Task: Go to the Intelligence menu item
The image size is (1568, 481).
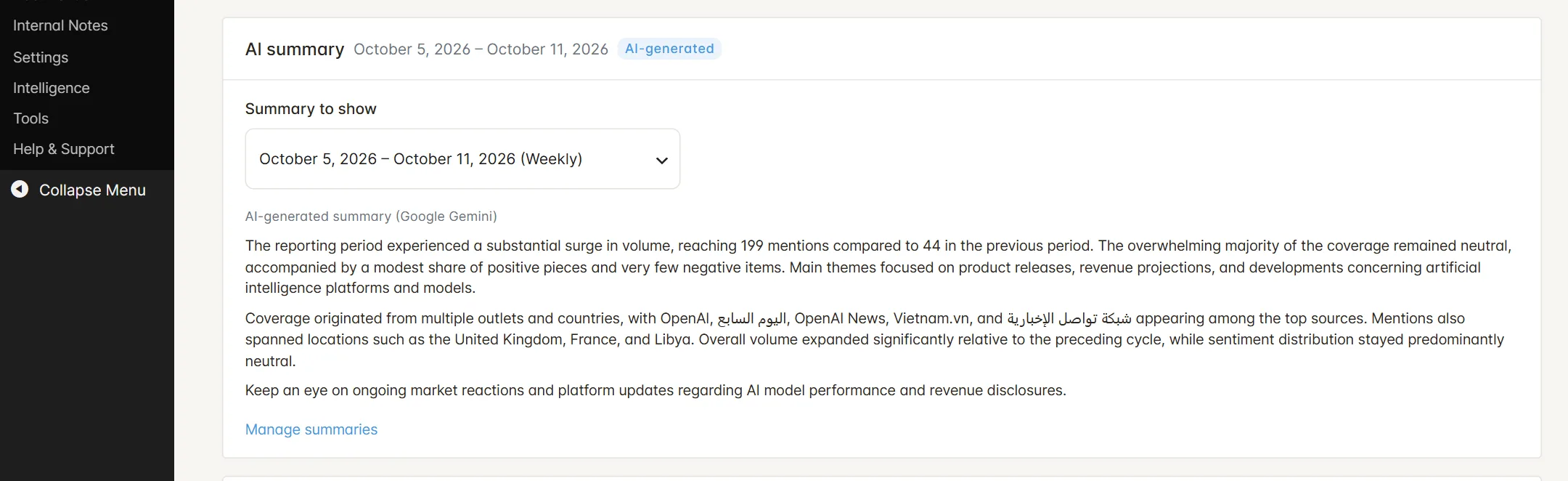Action: point(52,88)
